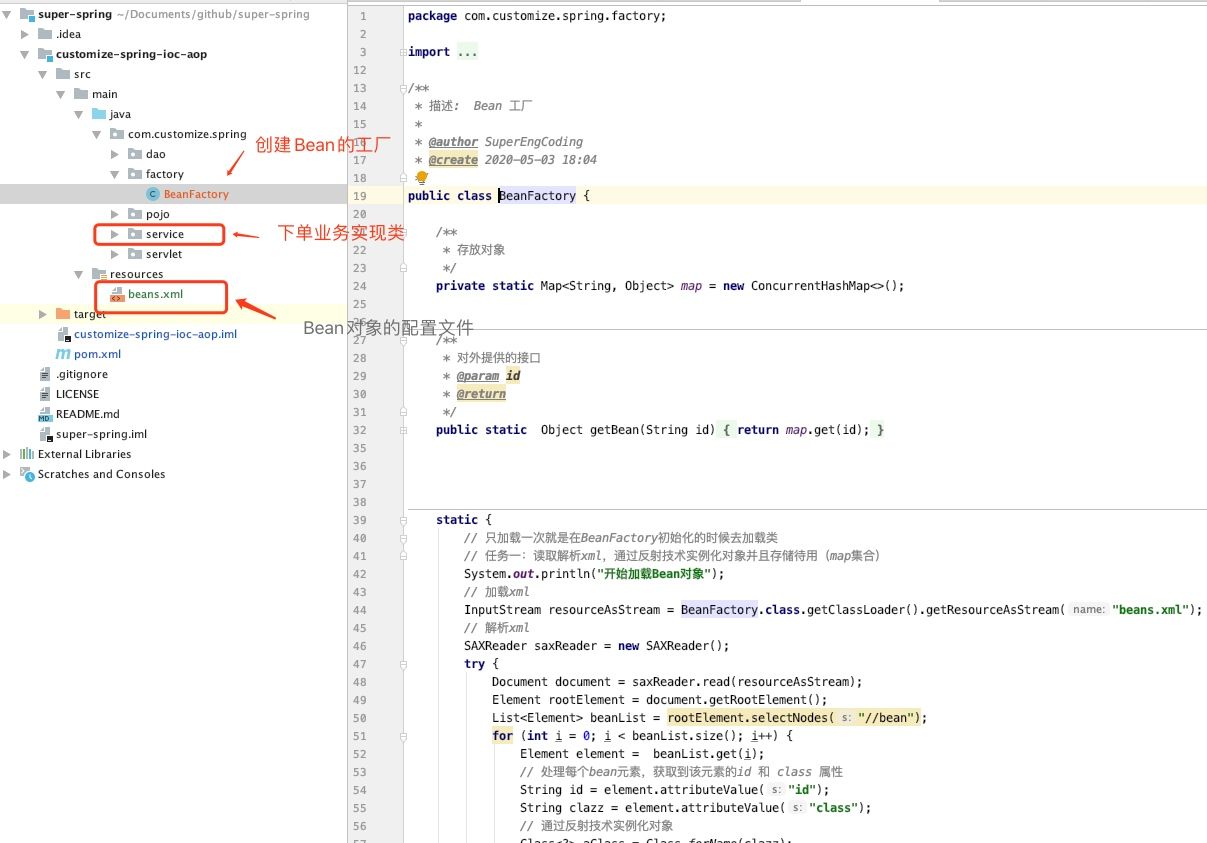Expand Scratches and Consoles node
This screenshot has width=1207, height=843.
(8, 474)
